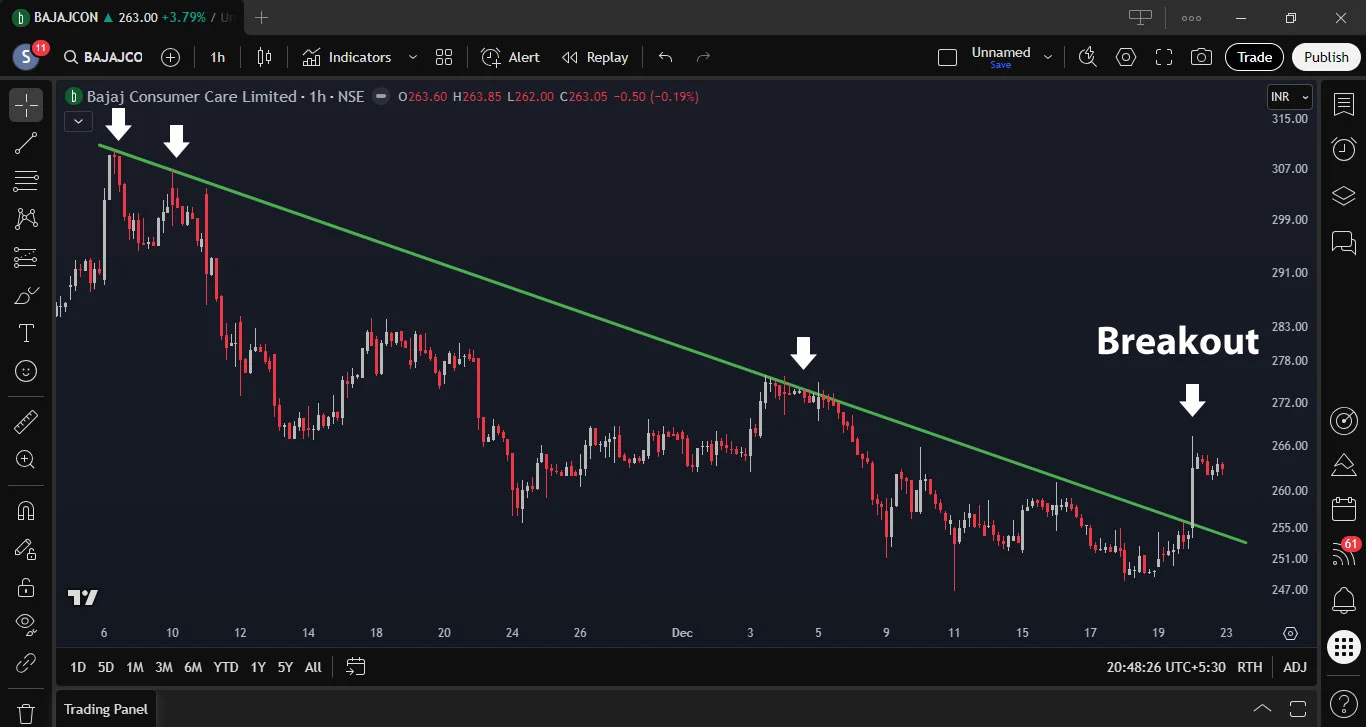The width and height of the screenshot is (1366, 727).
Task: Open the notifications bell panel
Action: coord(1344,601)
